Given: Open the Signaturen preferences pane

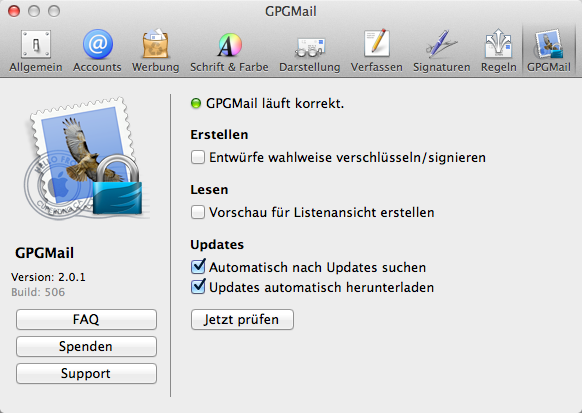Looking at the screenshot, I should 441,51.
